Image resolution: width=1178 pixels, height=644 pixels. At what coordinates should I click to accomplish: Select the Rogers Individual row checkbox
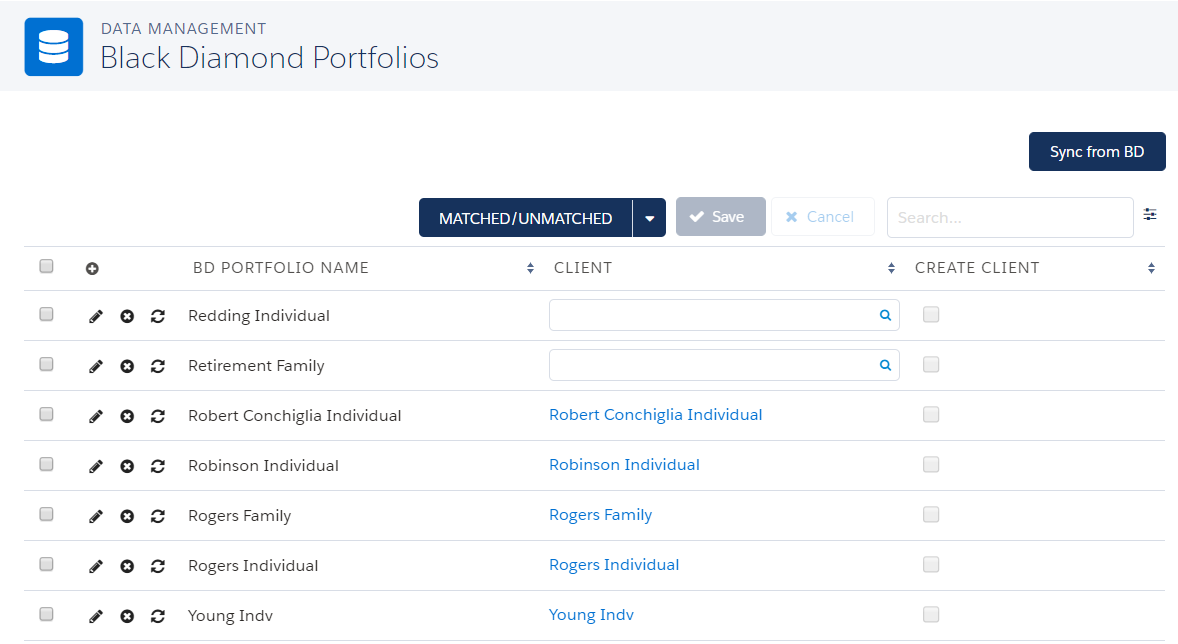(x=47, y=564)
